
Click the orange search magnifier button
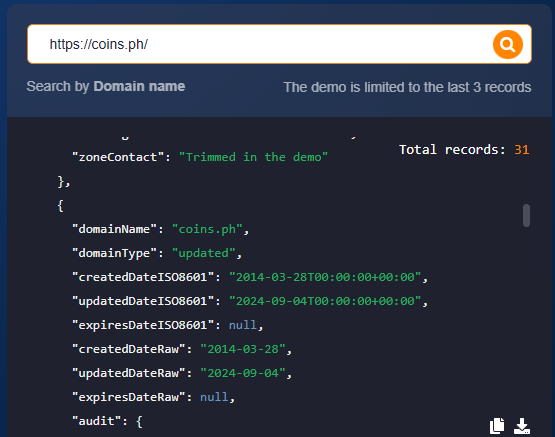click(x=508, y=45)
